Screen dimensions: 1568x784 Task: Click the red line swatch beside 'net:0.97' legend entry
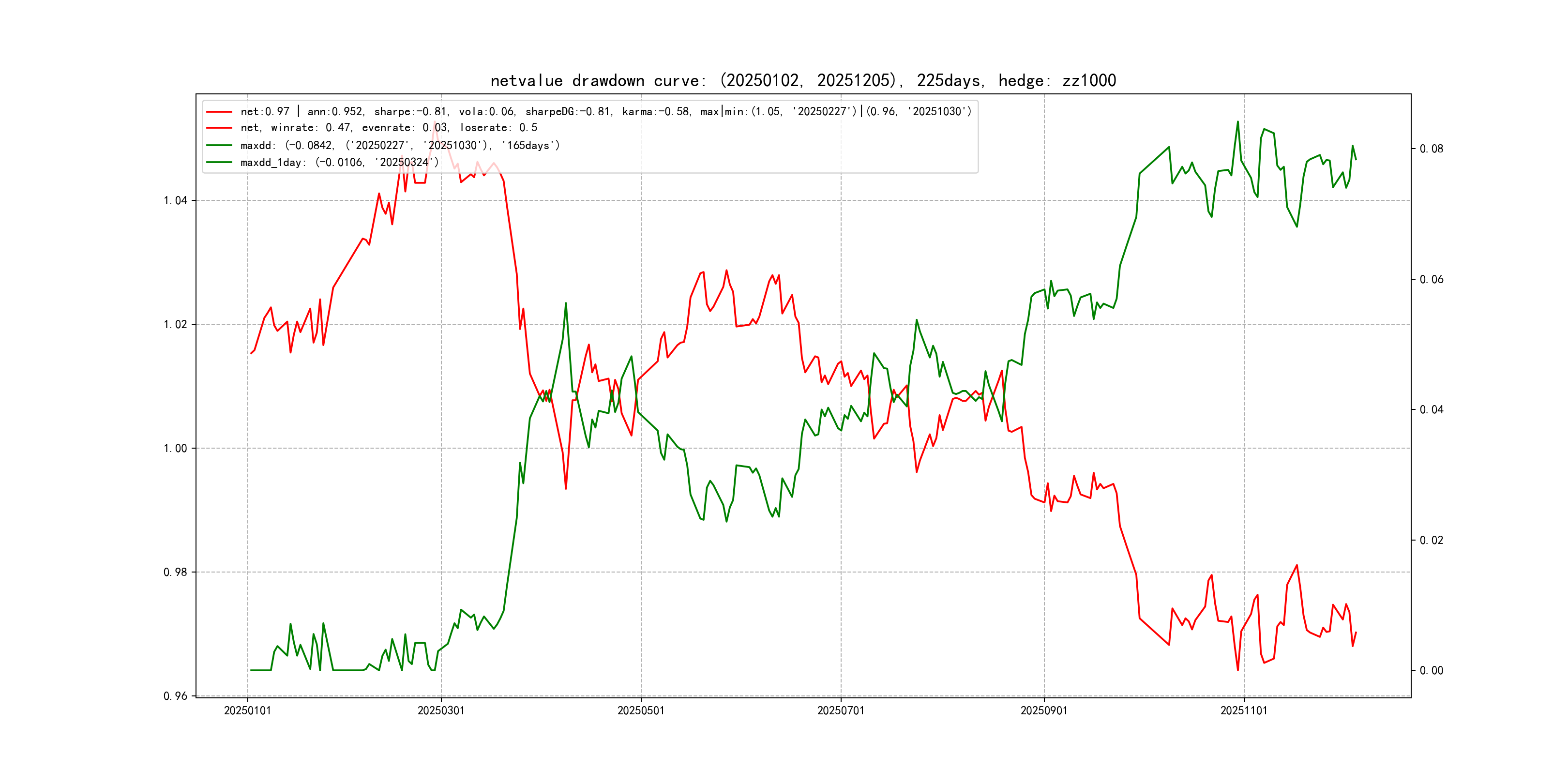pos(219,112)
